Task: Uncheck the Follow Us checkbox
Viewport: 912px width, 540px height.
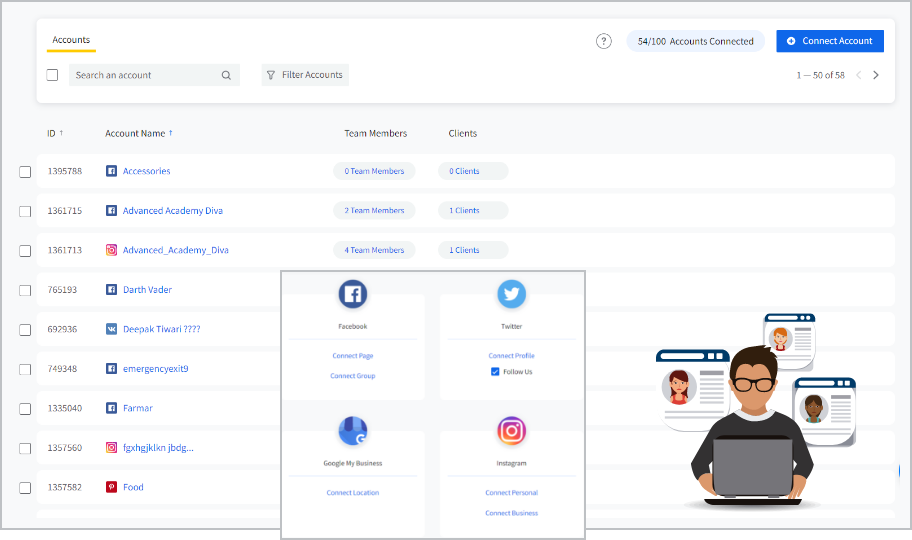Action: click(495, 372)
